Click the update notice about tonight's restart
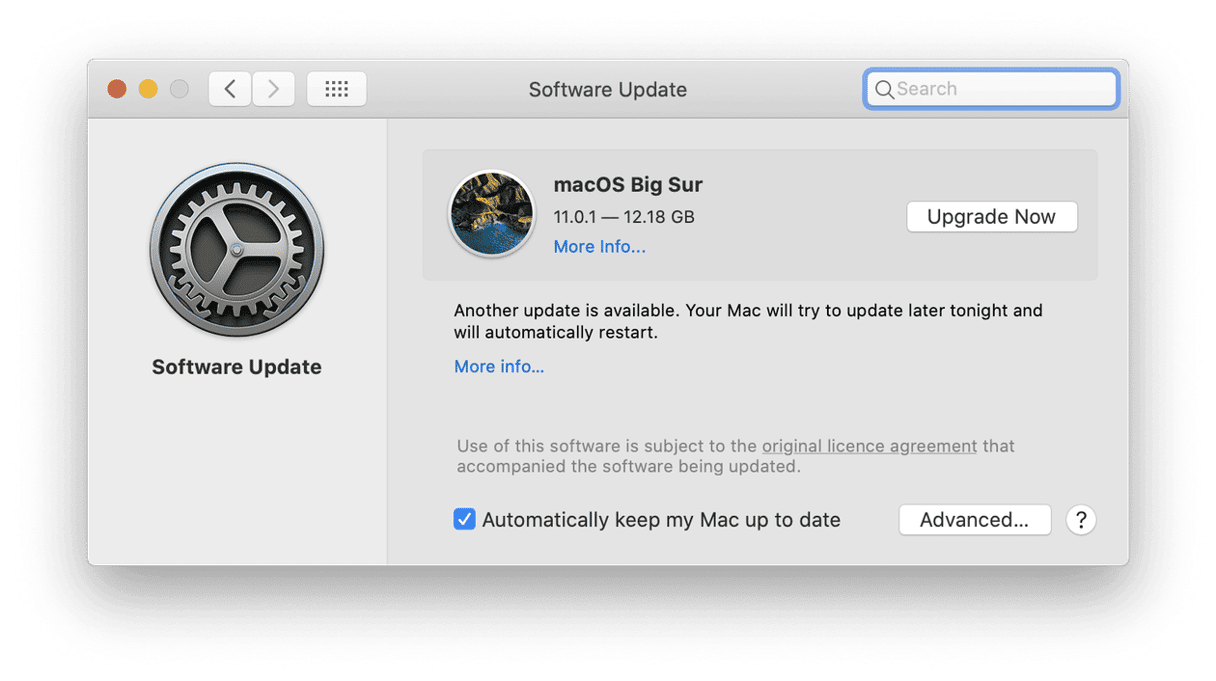 click(747, 321)
